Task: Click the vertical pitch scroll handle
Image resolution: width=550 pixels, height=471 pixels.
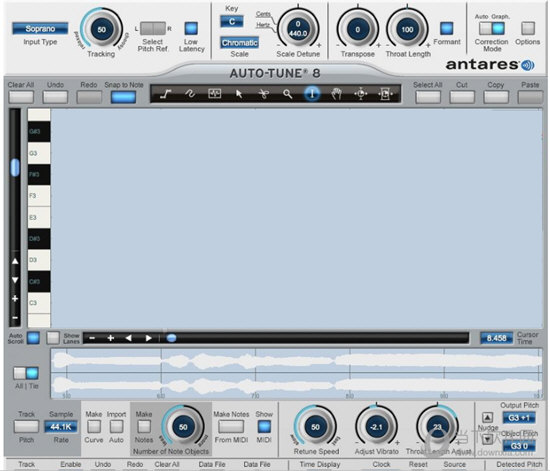Action: pyautogui.click(x=15, y=167)
